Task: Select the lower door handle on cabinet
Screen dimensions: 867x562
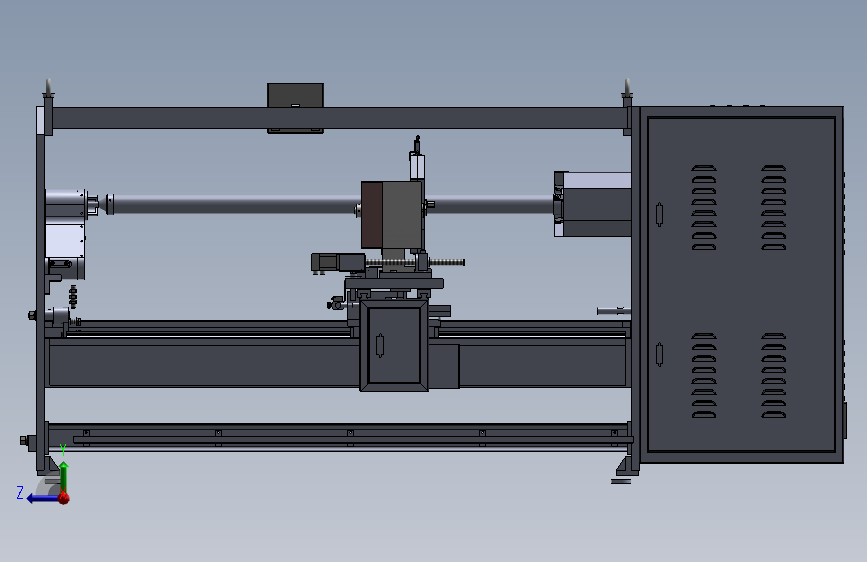Action: (659, 354)
